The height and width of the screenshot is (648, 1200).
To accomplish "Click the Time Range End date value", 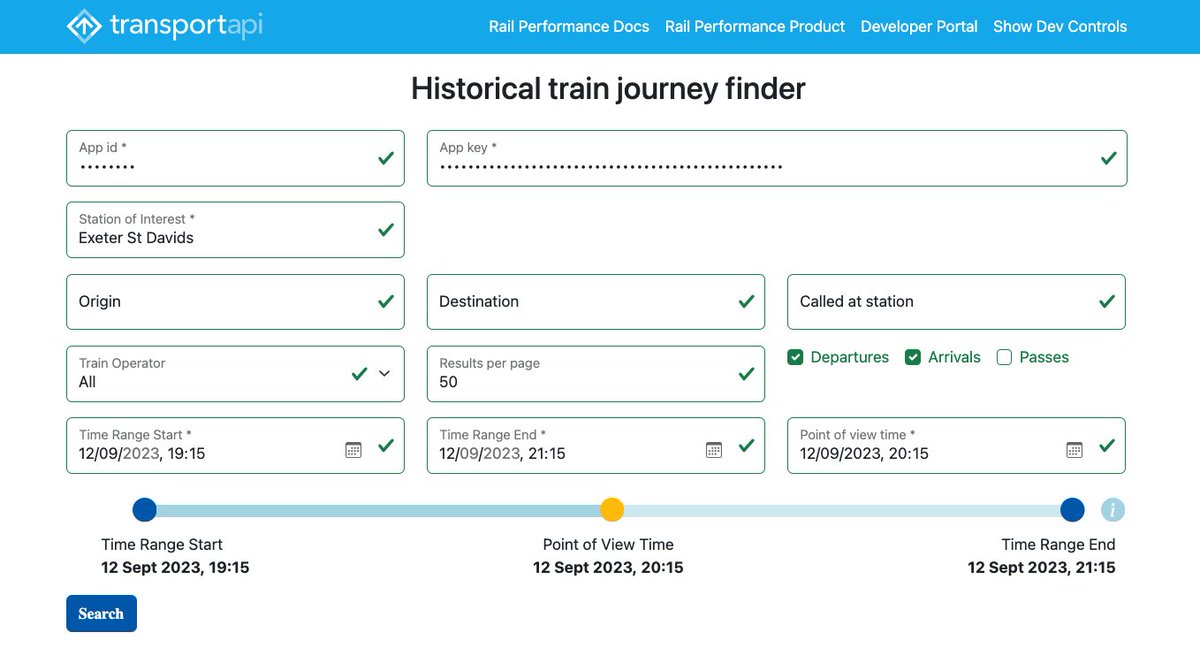I will coord(503,454).
